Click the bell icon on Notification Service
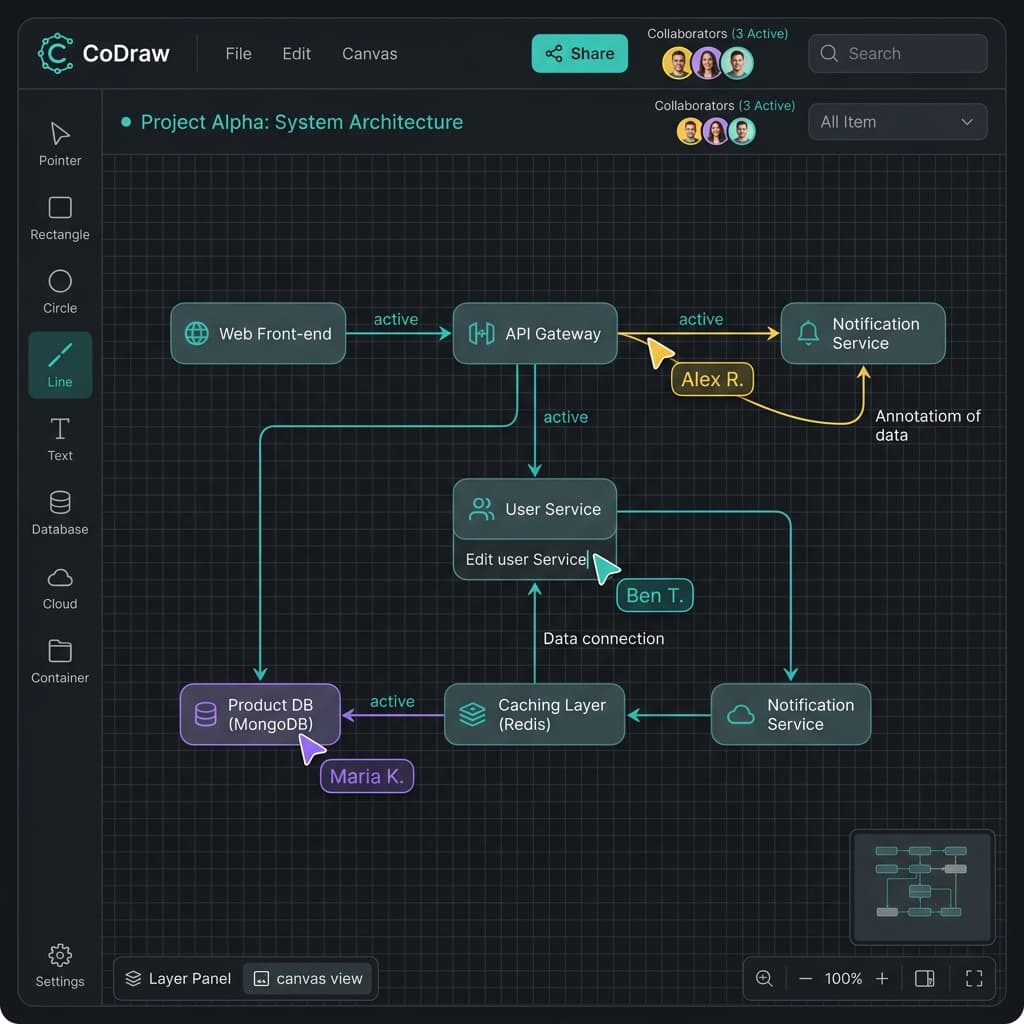The image size is (1024, 1024). coord(808,333)
